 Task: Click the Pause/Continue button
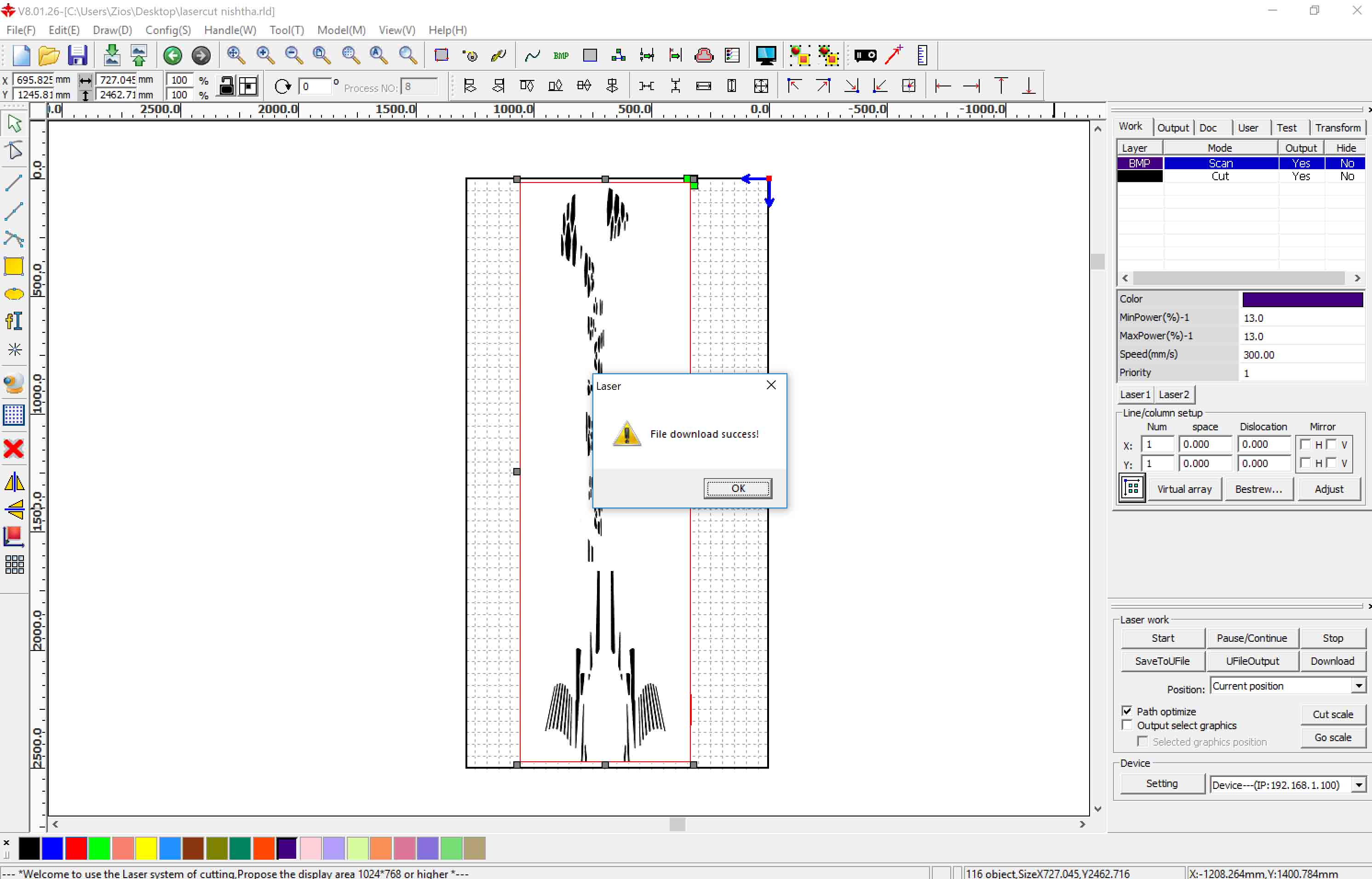[x=1251, y=639]
